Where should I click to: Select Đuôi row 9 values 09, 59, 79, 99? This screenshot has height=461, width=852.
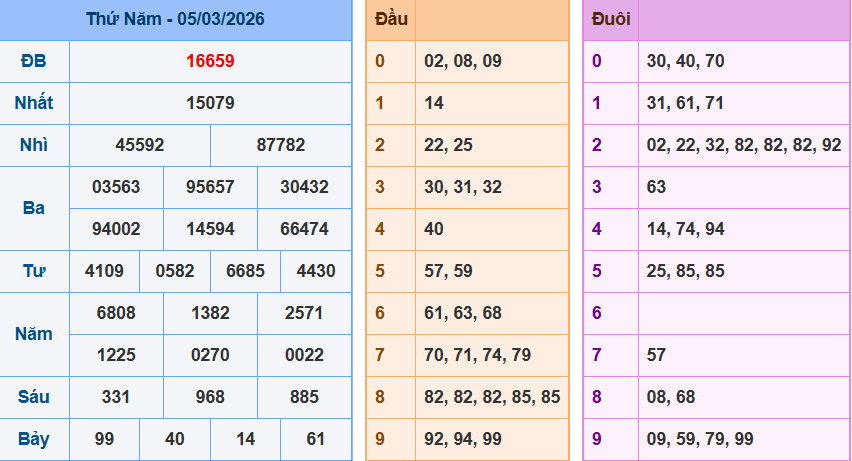click(x=700, y=439)
